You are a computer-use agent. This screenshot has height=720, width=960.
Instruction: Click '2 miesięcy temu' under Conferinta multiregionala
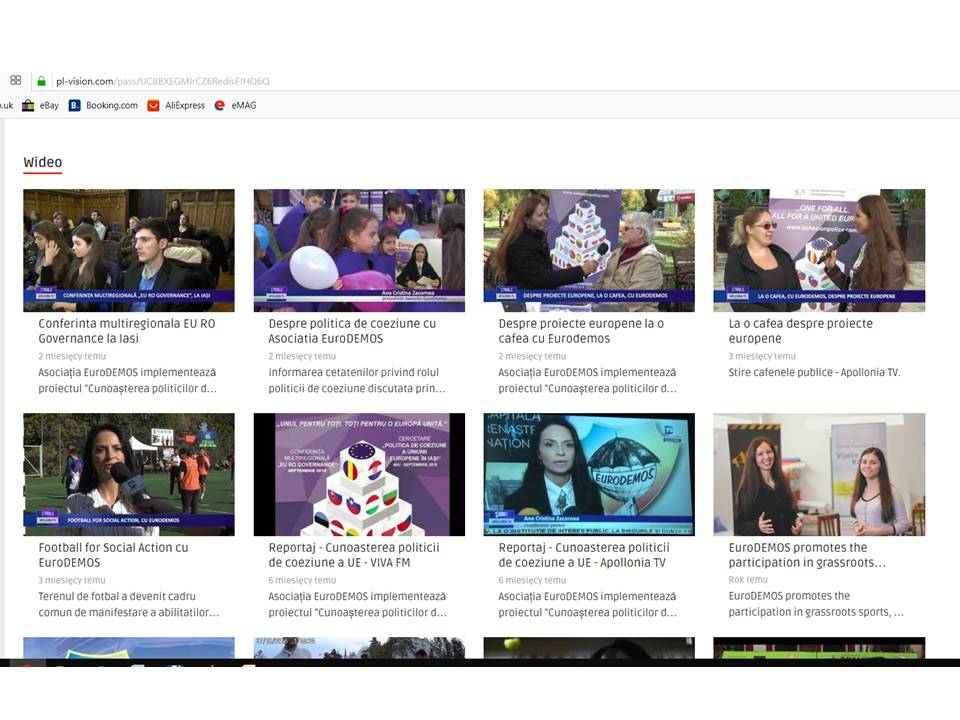pyautogui.click(x=72, y=356)
